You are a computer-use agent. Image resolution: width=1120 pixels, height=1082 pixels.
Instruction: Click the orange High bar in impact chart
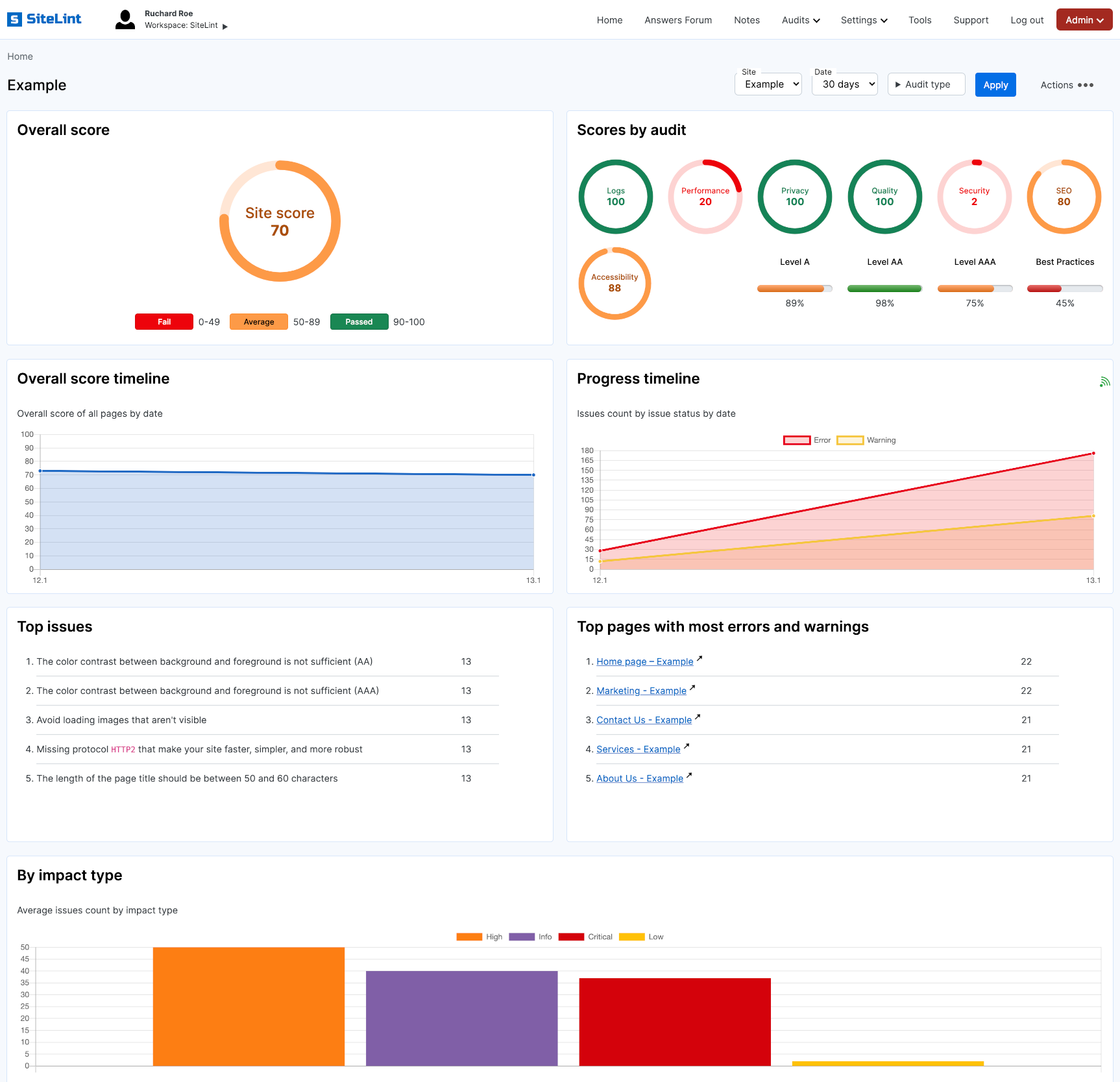(249, 1006)
